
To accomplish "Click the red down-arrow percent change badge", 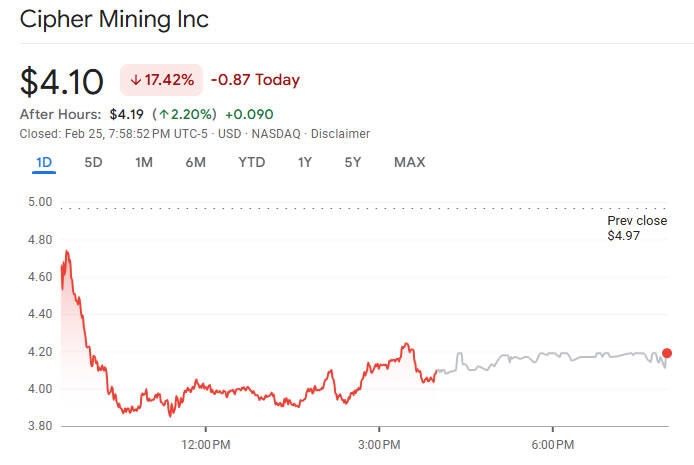I will 161,80.
